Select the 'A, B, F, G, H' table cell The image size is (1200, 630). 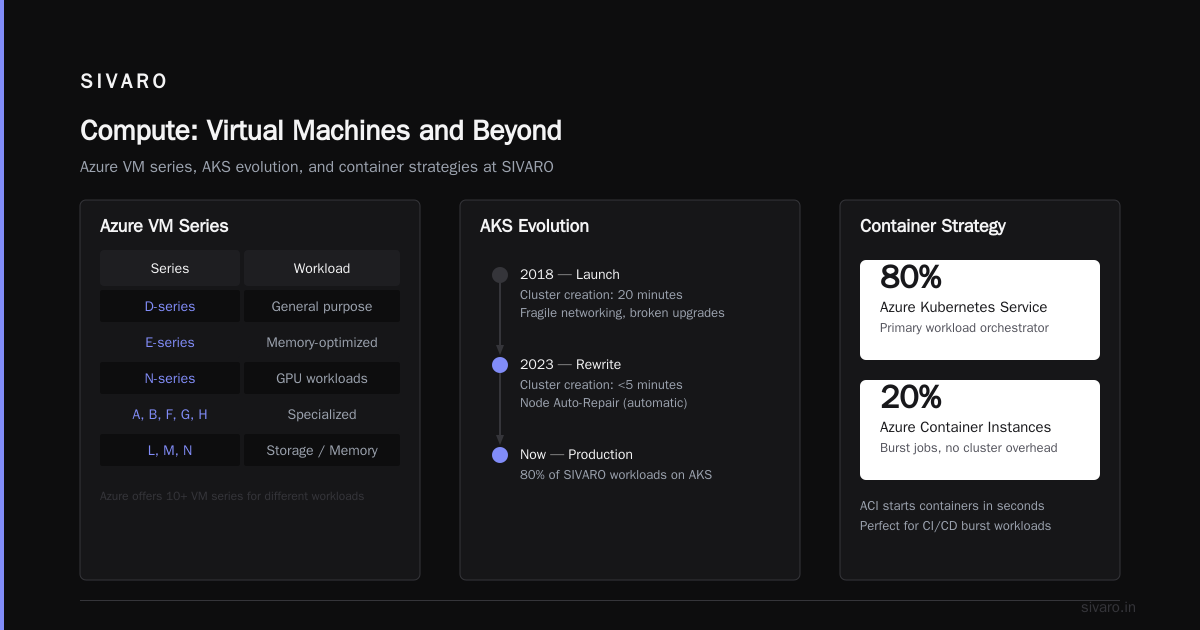tap(170, 414)
